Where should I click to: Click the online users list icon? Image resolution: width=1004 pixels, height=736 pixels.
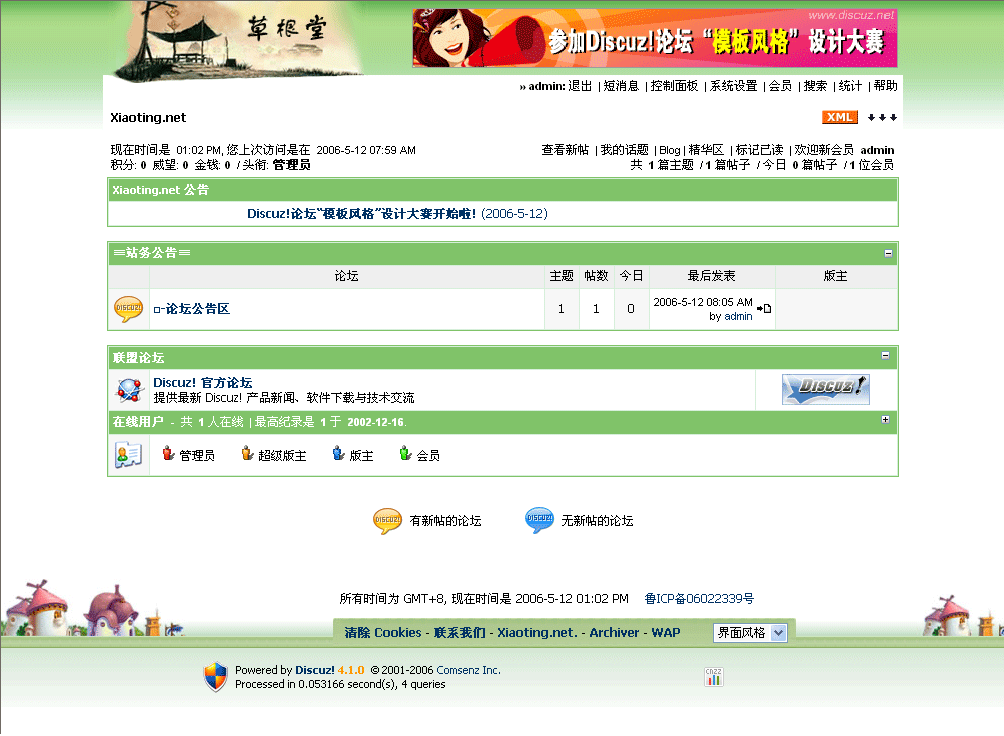[x=128, y=455]
